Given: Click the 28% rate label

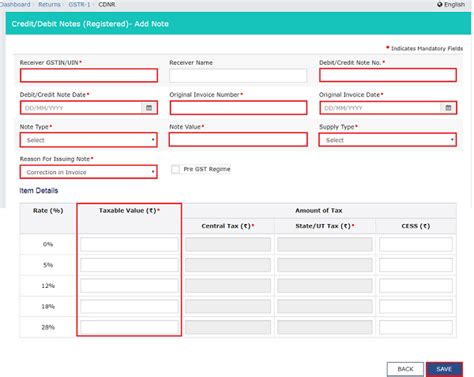Looking at the screenshot, I should [48, 327].
